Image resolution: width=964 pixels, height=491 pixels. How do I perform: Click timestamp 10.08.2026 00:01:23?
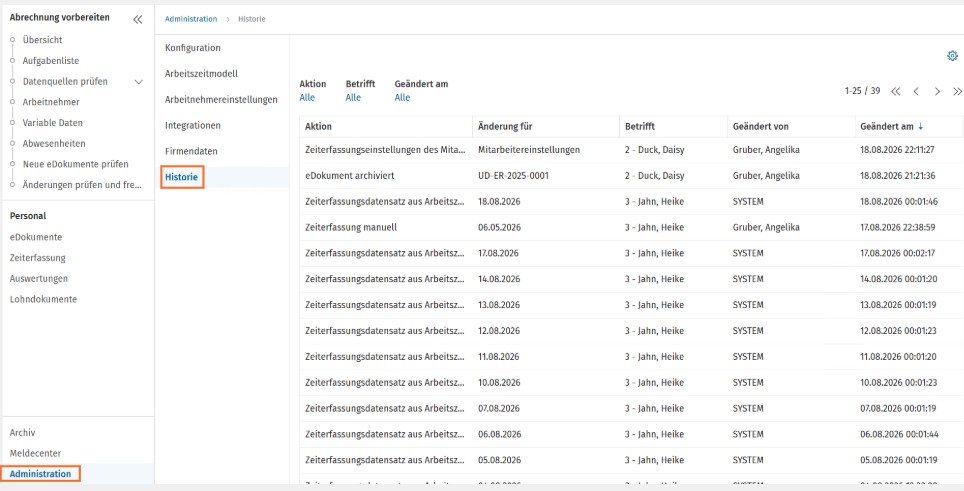898,382
